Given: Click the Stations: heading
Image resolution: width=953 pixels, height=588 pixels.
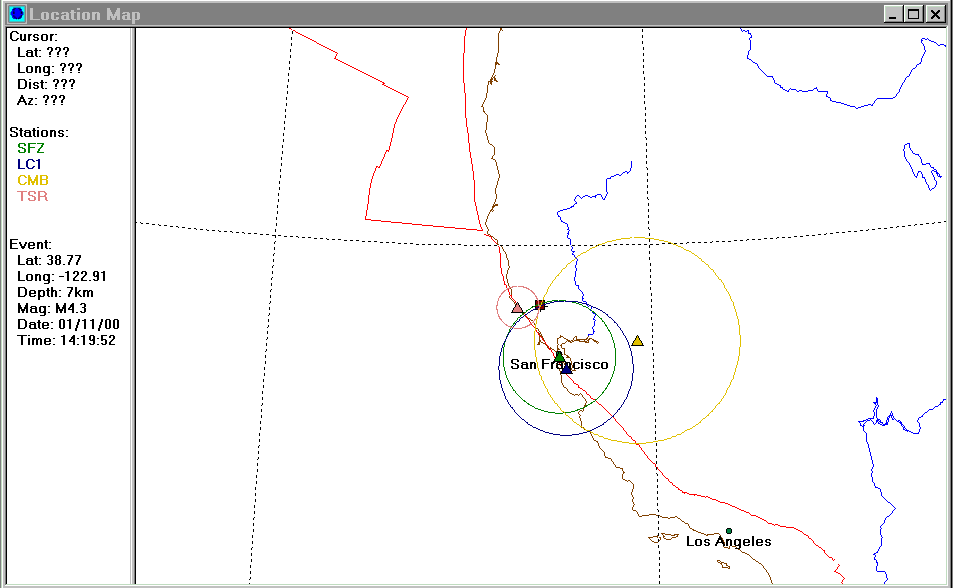Looking at the screenshot, I should (x=39, y=133).
